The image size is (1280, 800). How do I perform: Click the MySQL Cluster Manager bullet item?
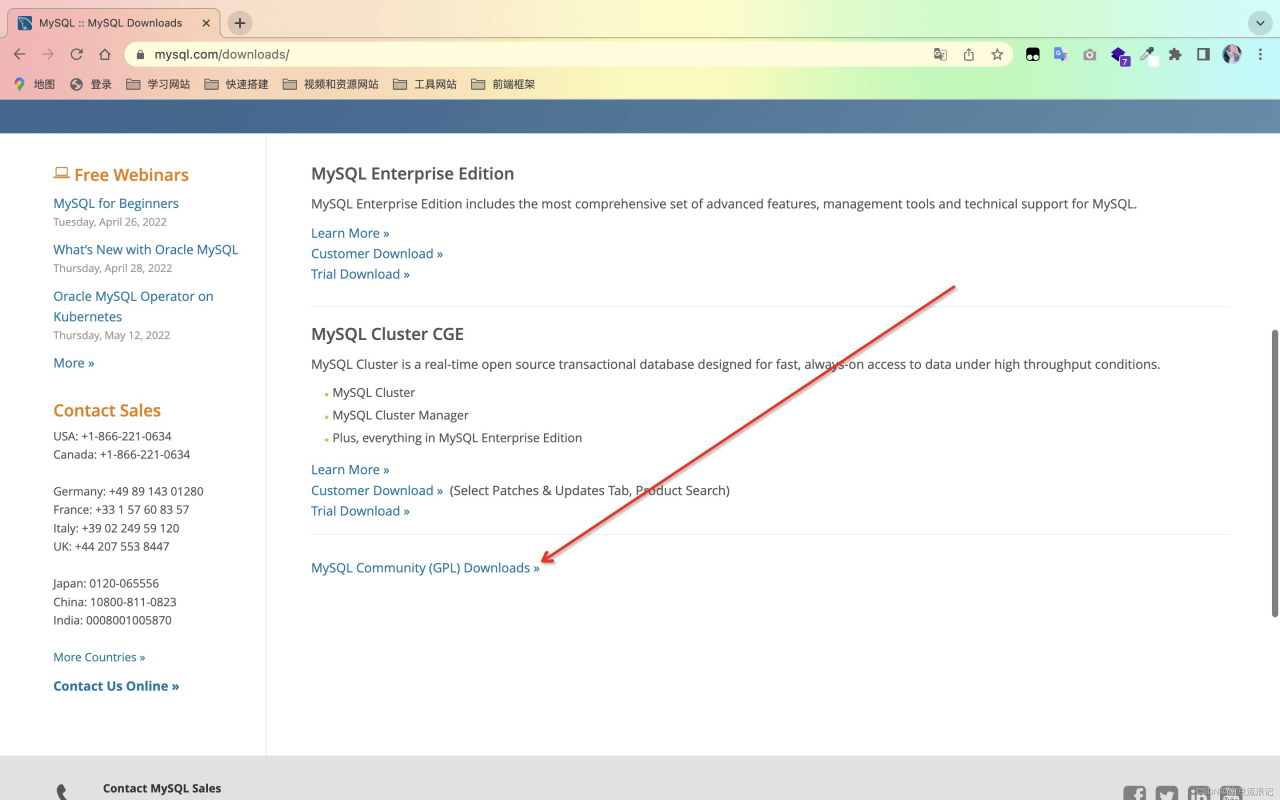pyautogui.click(x=400, y=415)
